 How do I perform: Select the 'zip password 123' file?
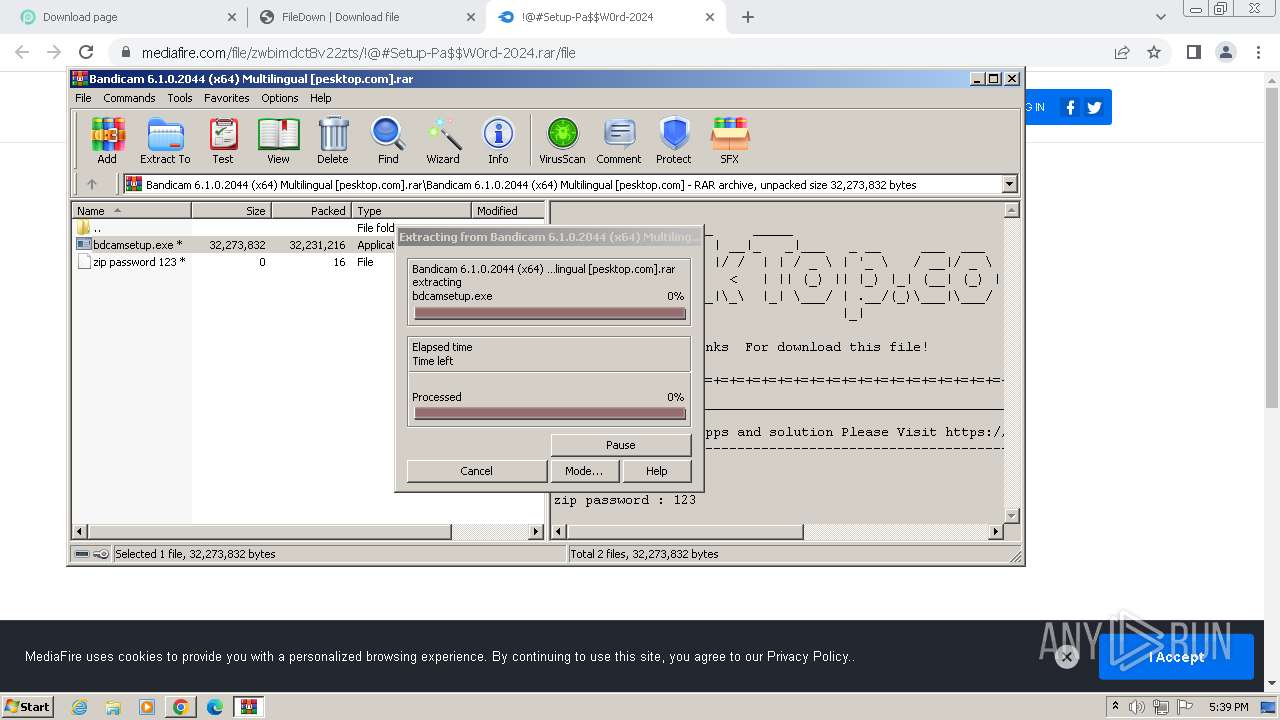pos(134,262)
